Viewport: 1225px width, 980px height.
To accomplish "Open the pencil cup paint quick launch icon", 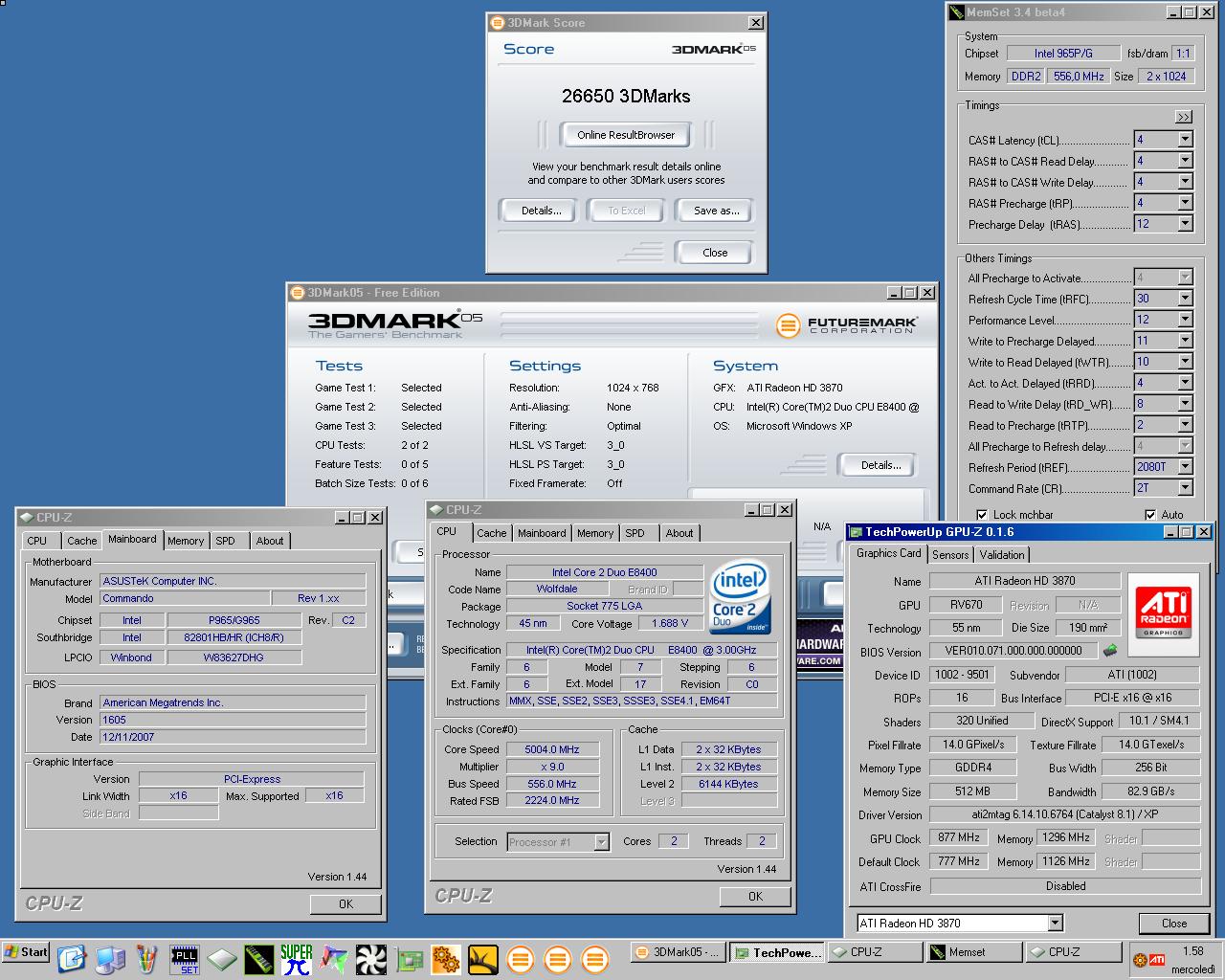I will pos(146,959).
